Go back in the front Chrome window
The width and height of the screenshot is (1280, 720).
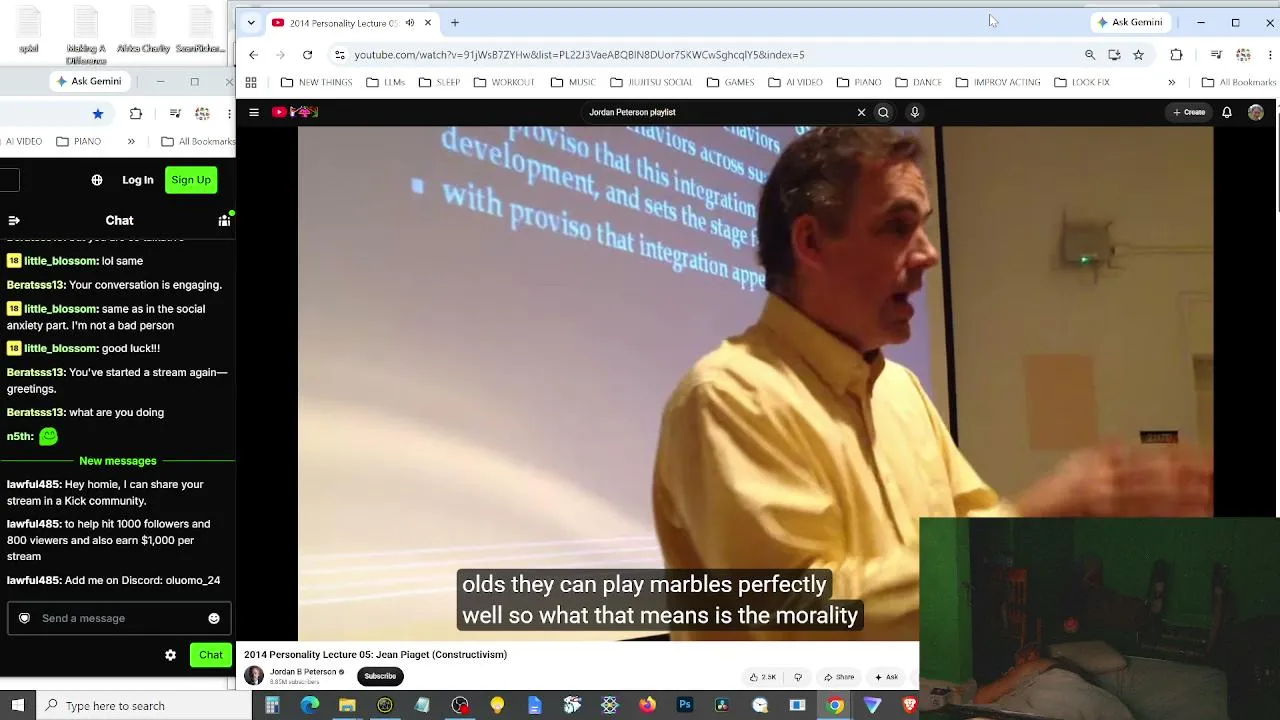[x=253, y=55]
